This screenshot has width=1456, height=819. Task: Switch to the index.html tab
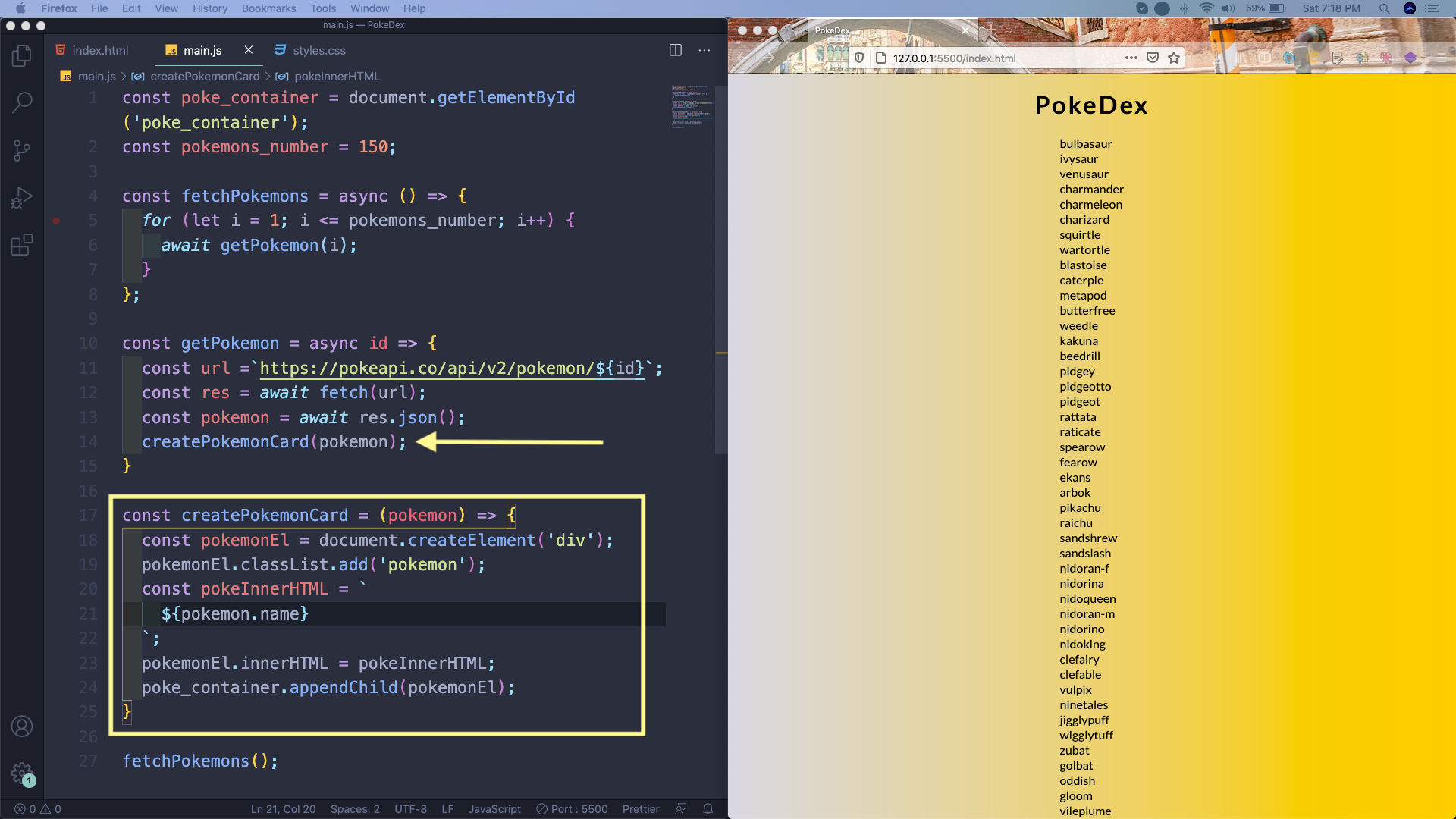pos(92,50)
